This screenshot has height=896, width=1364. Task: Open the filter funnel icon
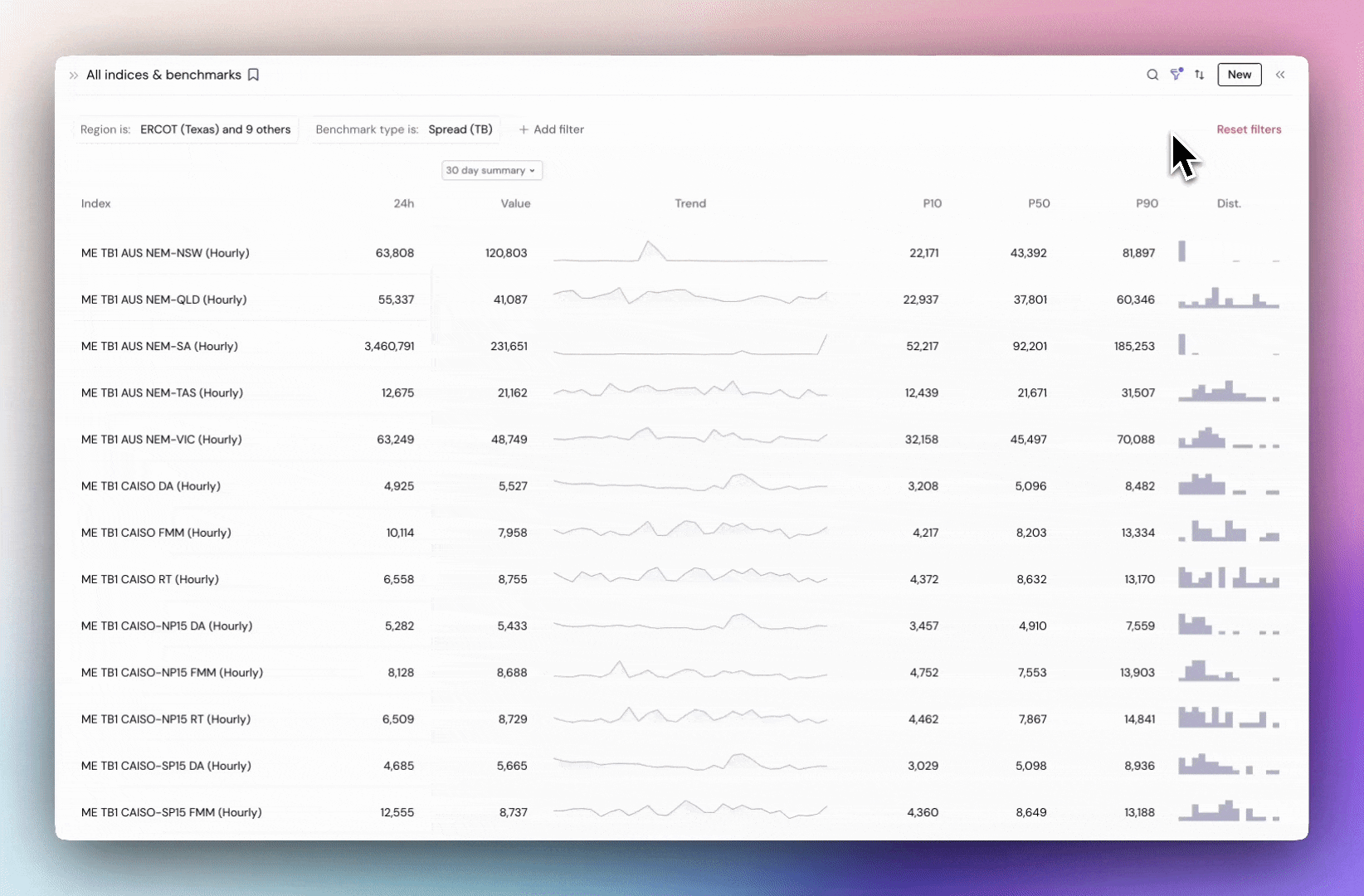click(x=1176, y=75)
